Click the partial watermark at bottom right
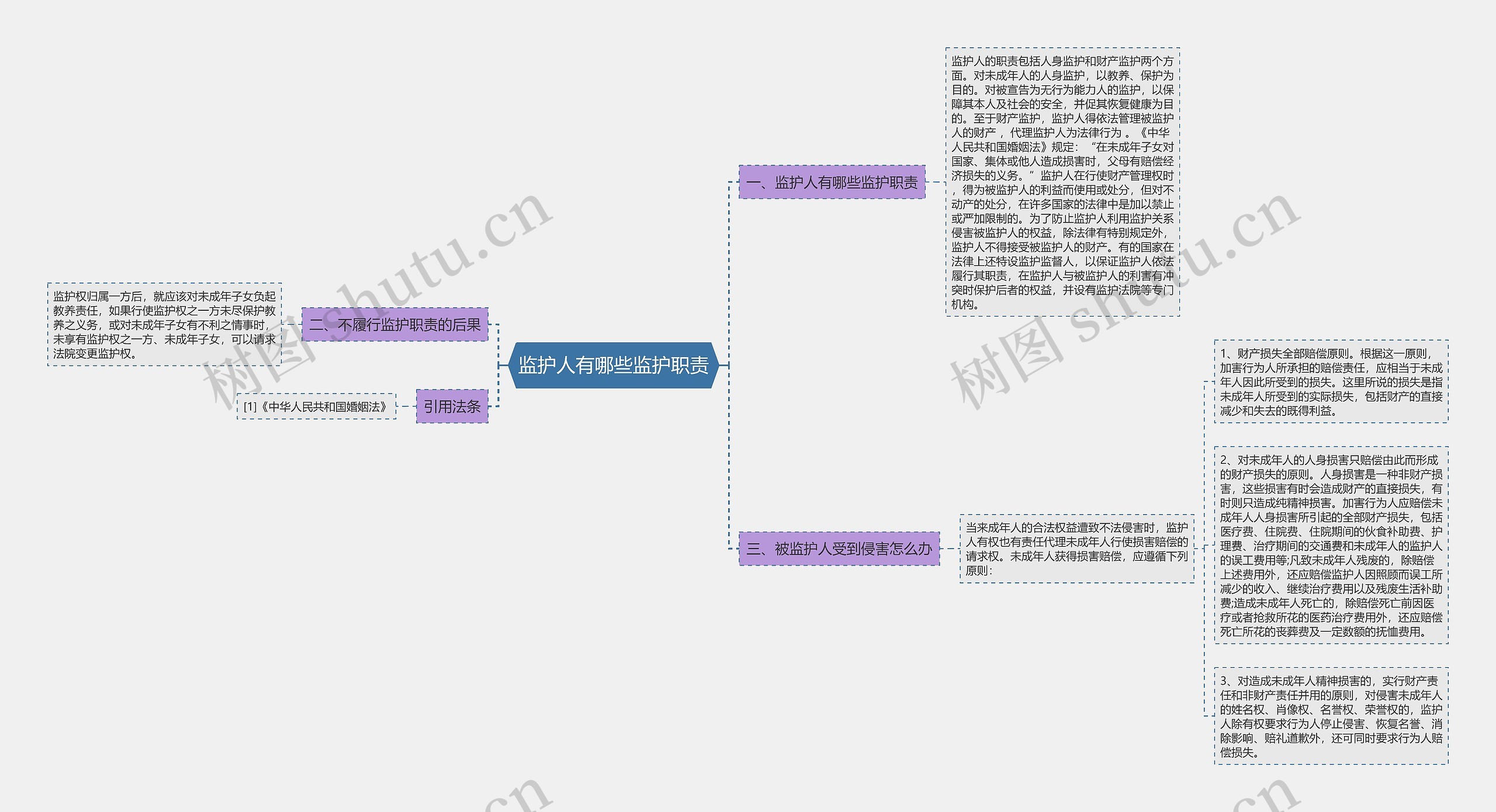Screen dimensions: 1496x812 [x=1268, y=797]
